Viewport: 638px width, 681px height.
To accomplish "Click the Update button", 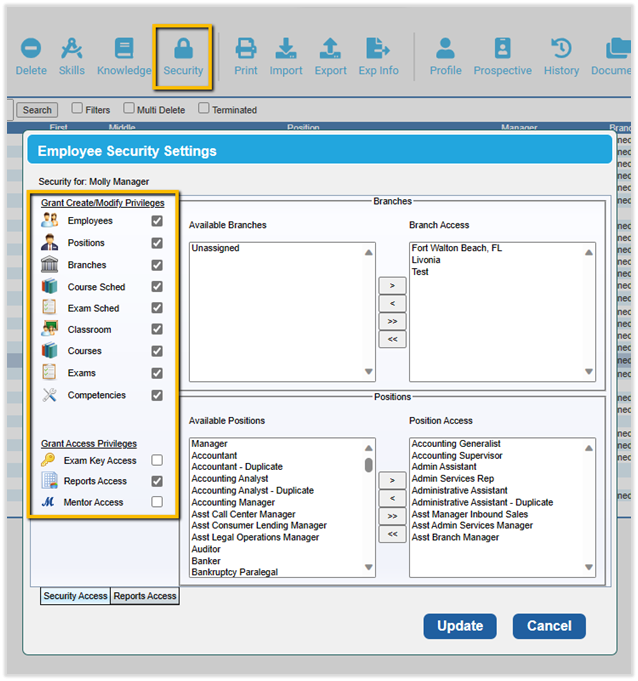I will click(x=460, y=626).
